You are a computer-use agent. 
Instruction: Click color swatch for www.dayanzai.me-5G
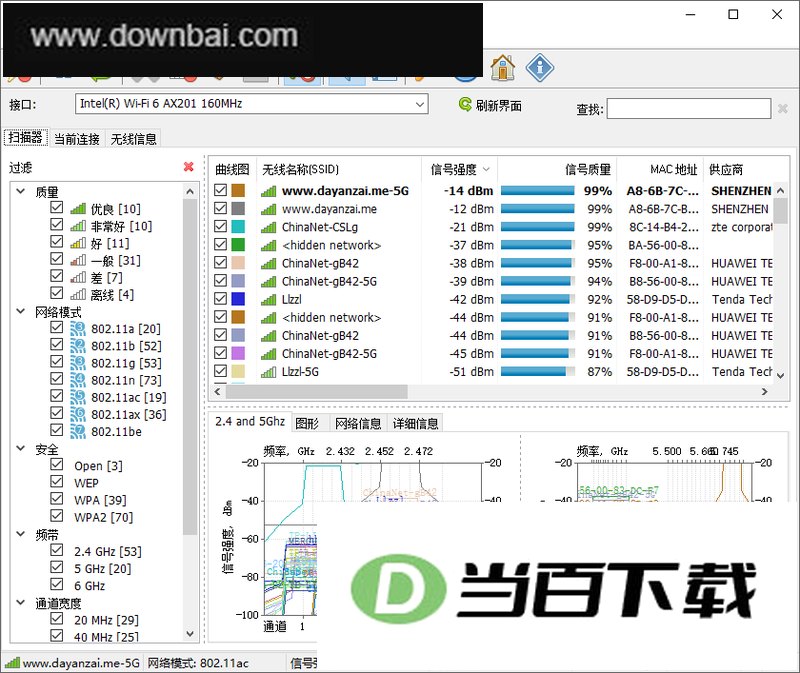pos(238,190)
